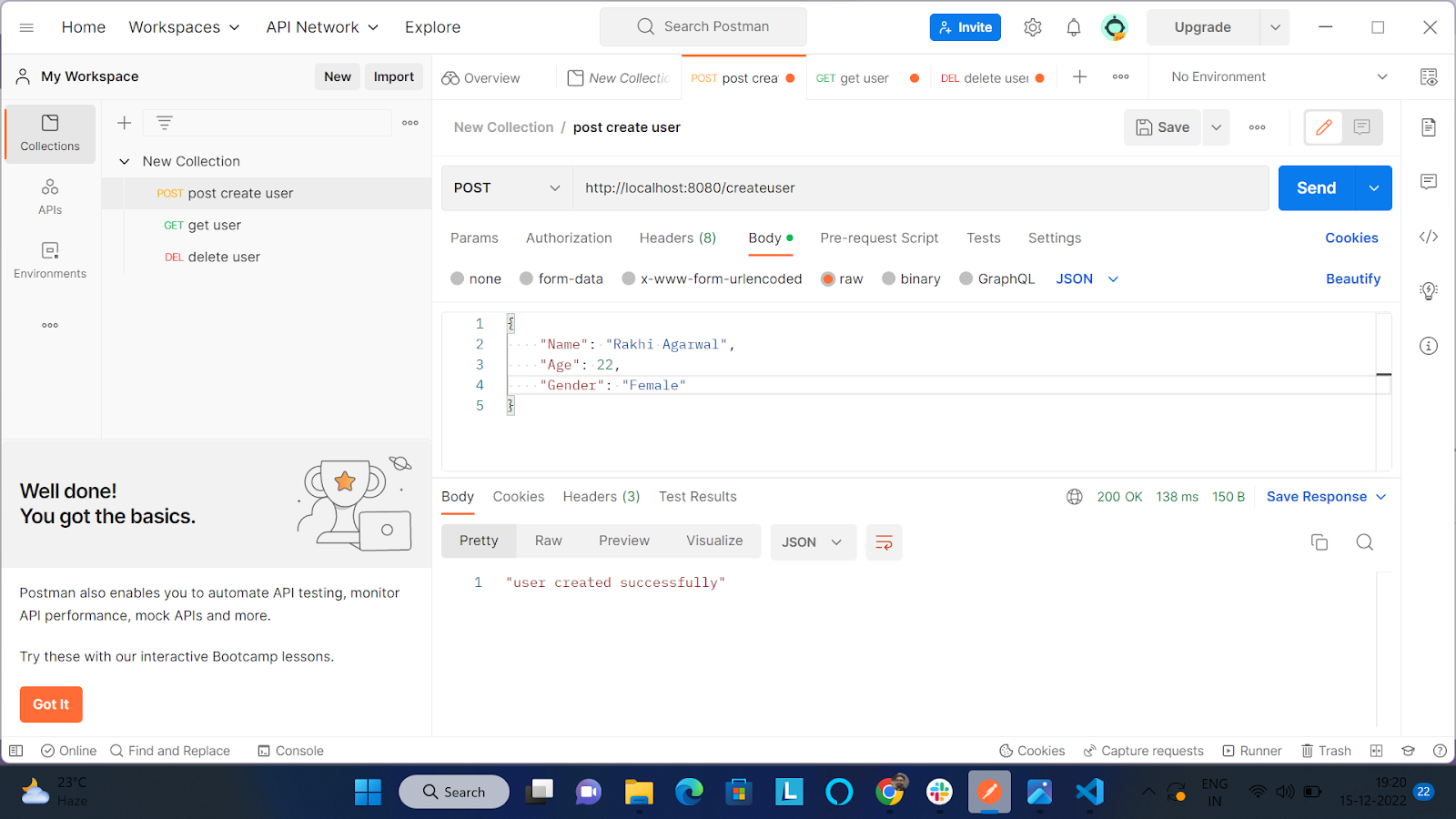Image resolution: width=1456 pixels, height=819 pixels.
Task: Switch to edit mode pencil icon
Action: click(1324, 127)
